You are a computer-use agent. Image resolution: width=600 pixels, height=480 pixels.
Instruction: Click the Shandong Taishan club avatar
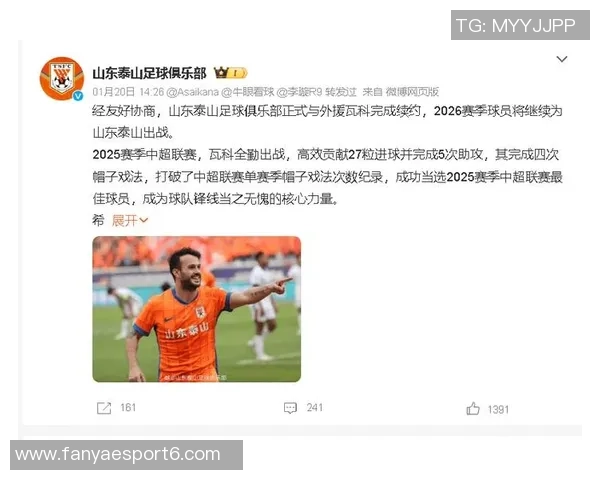[62, 78]
